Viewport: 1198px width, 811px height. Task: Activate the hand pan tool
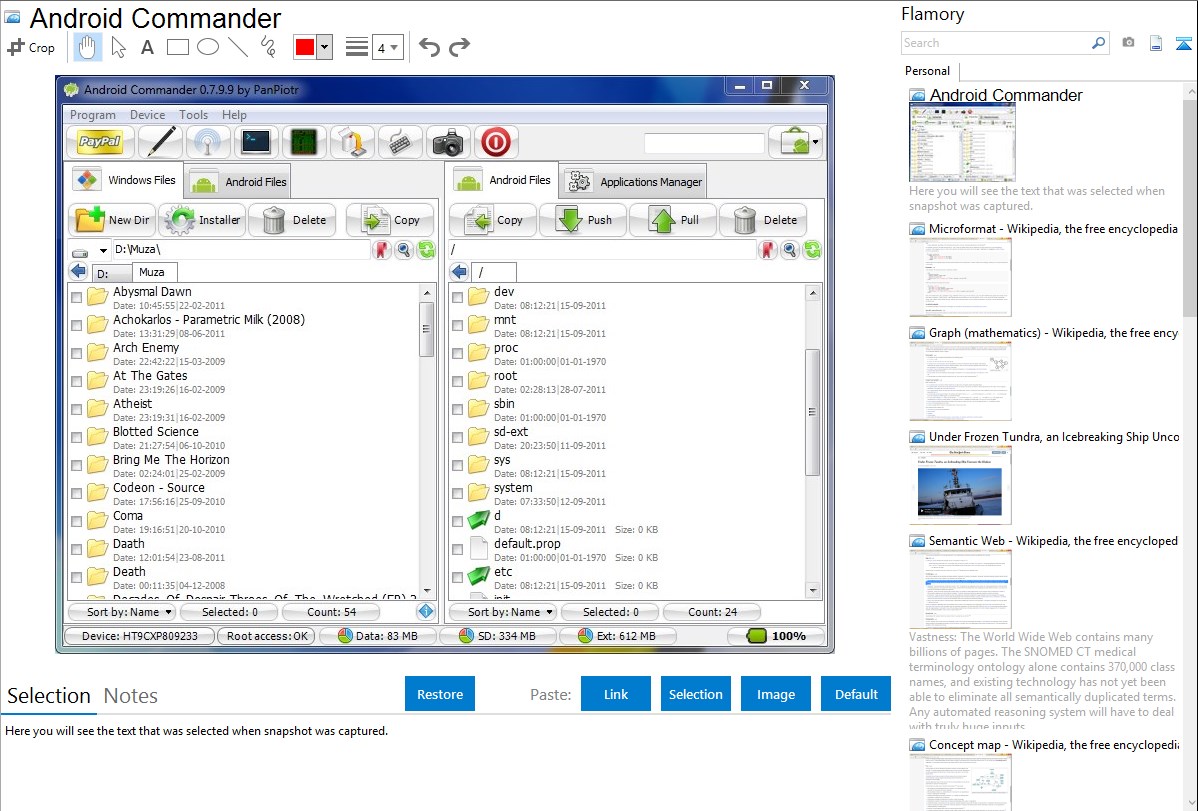click(x=87, y=47)
